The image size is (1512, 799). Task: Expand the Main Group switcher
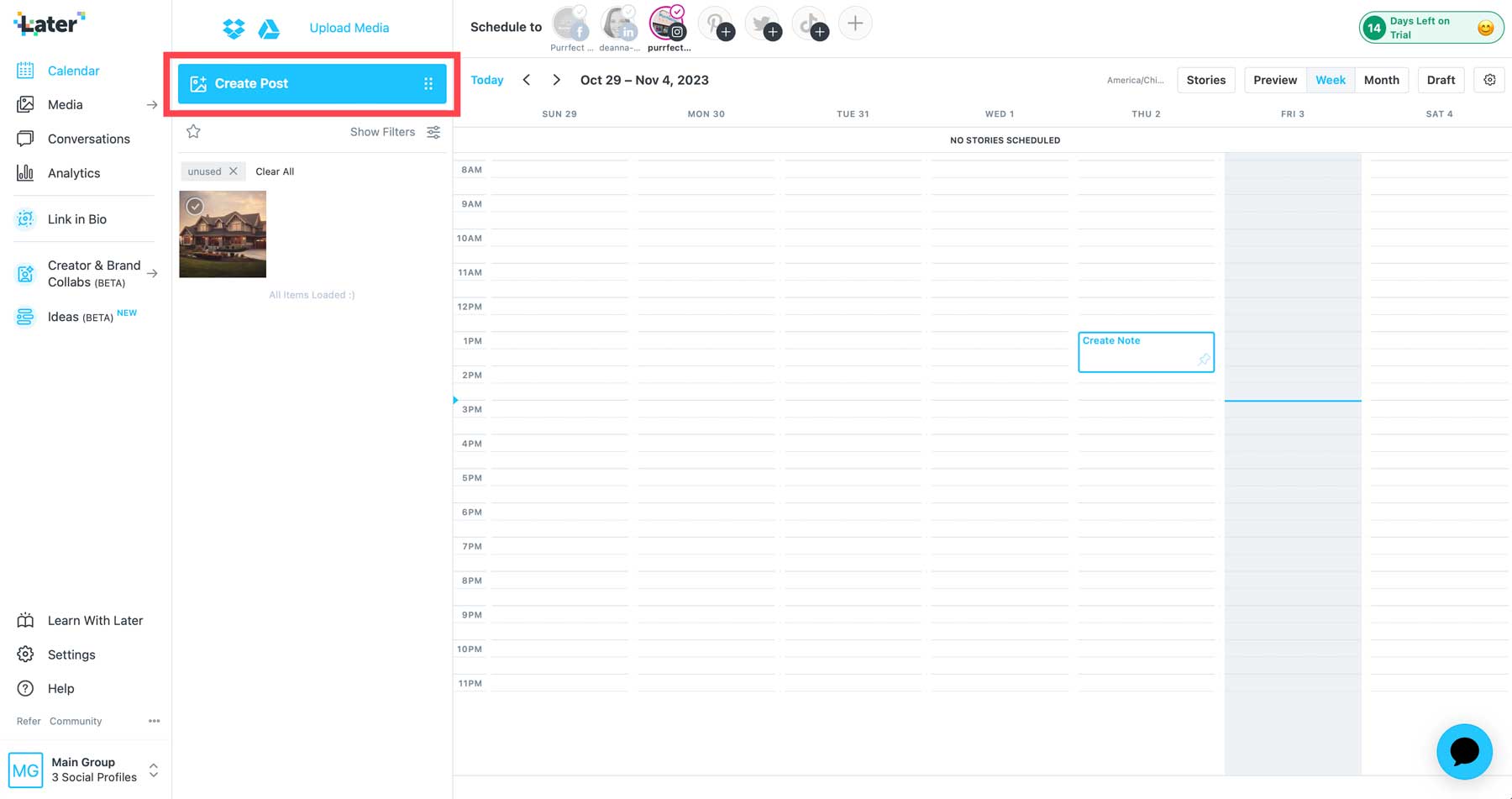154,770
